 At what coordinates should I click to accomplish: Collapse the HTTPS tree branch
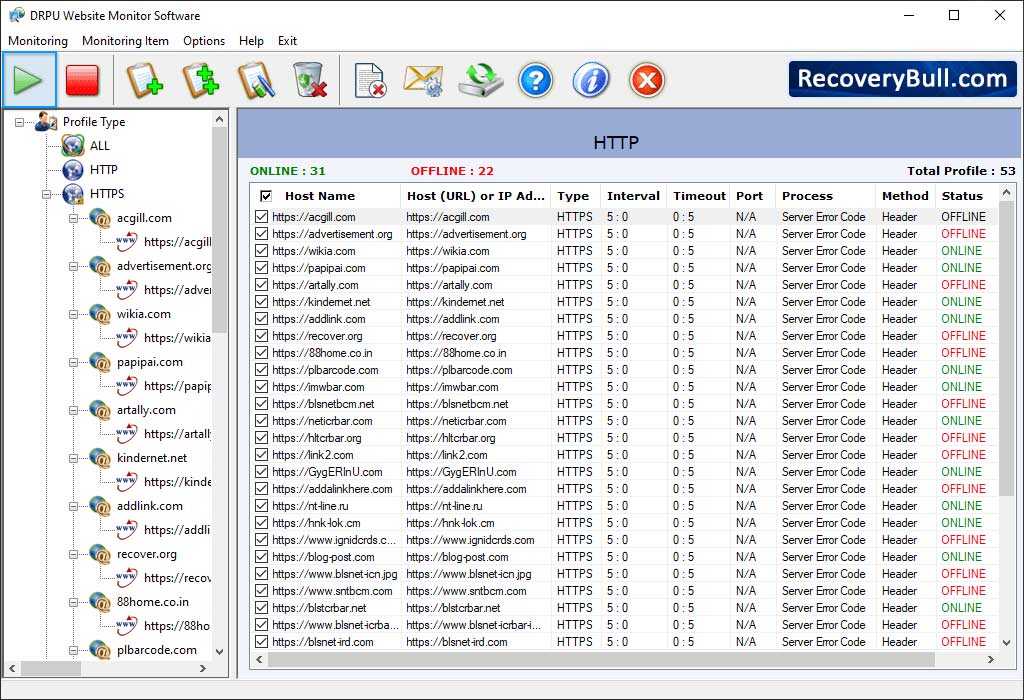[x=46, y=194]
